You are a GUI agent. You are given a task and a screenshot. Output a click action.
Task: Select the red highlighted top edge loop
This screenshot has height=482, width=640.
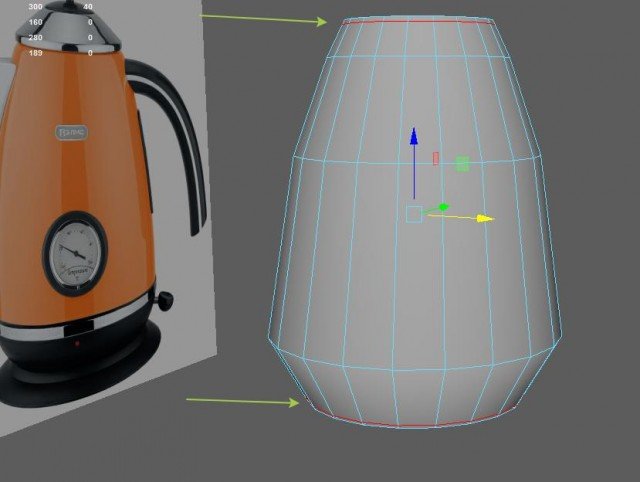click(417, 18)
